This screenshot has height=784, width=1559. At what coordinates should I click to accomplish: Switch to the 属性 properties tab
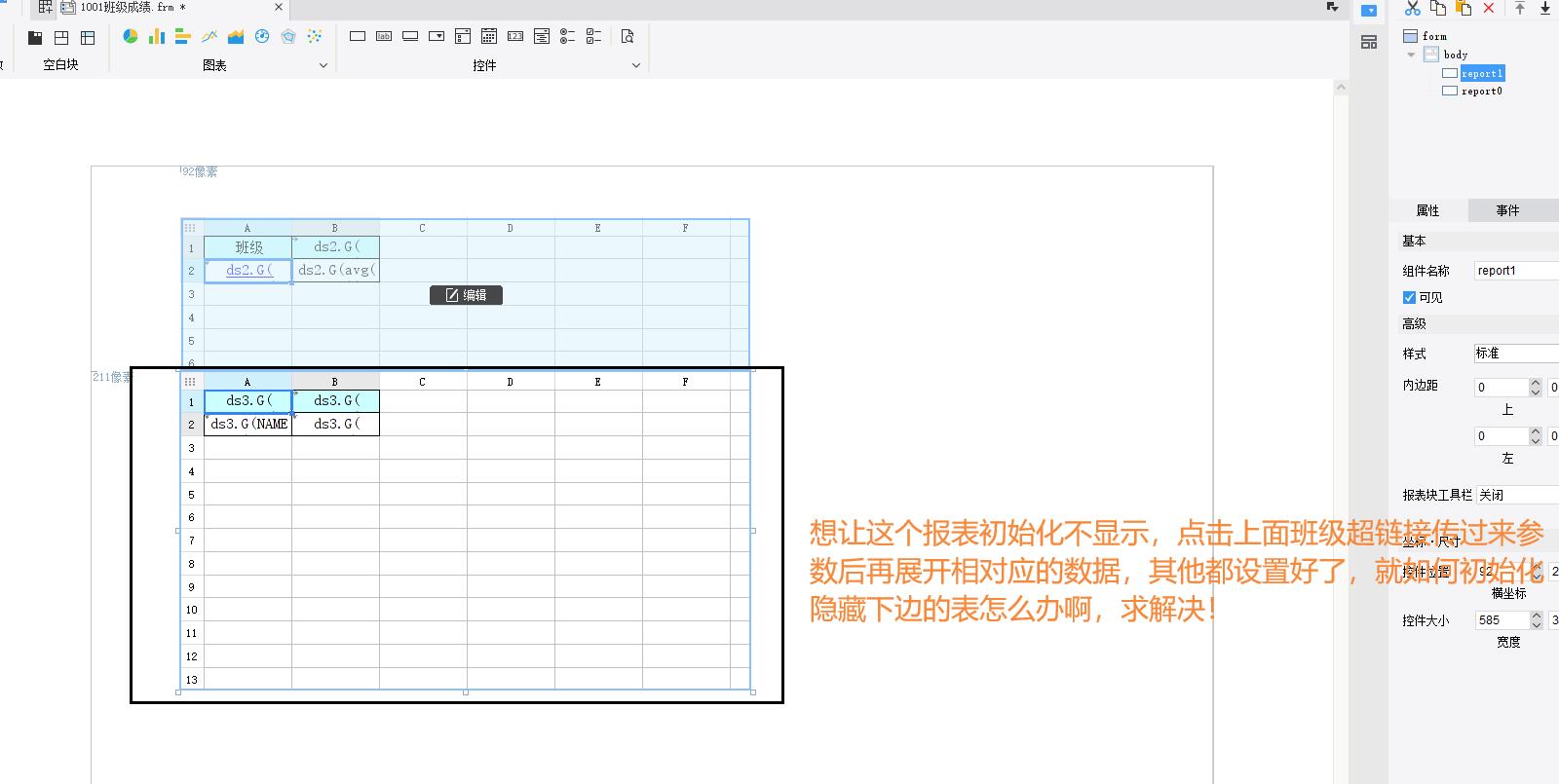click(1427, 210)
